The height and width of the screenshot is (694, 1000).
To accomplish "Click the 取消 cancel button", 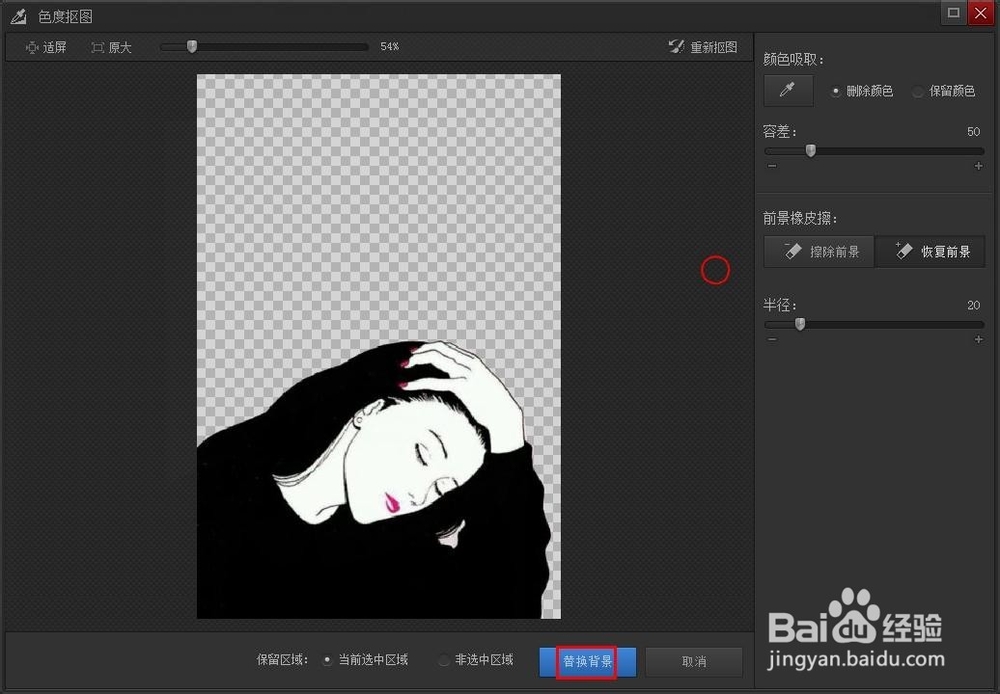I will click(694, 662).
